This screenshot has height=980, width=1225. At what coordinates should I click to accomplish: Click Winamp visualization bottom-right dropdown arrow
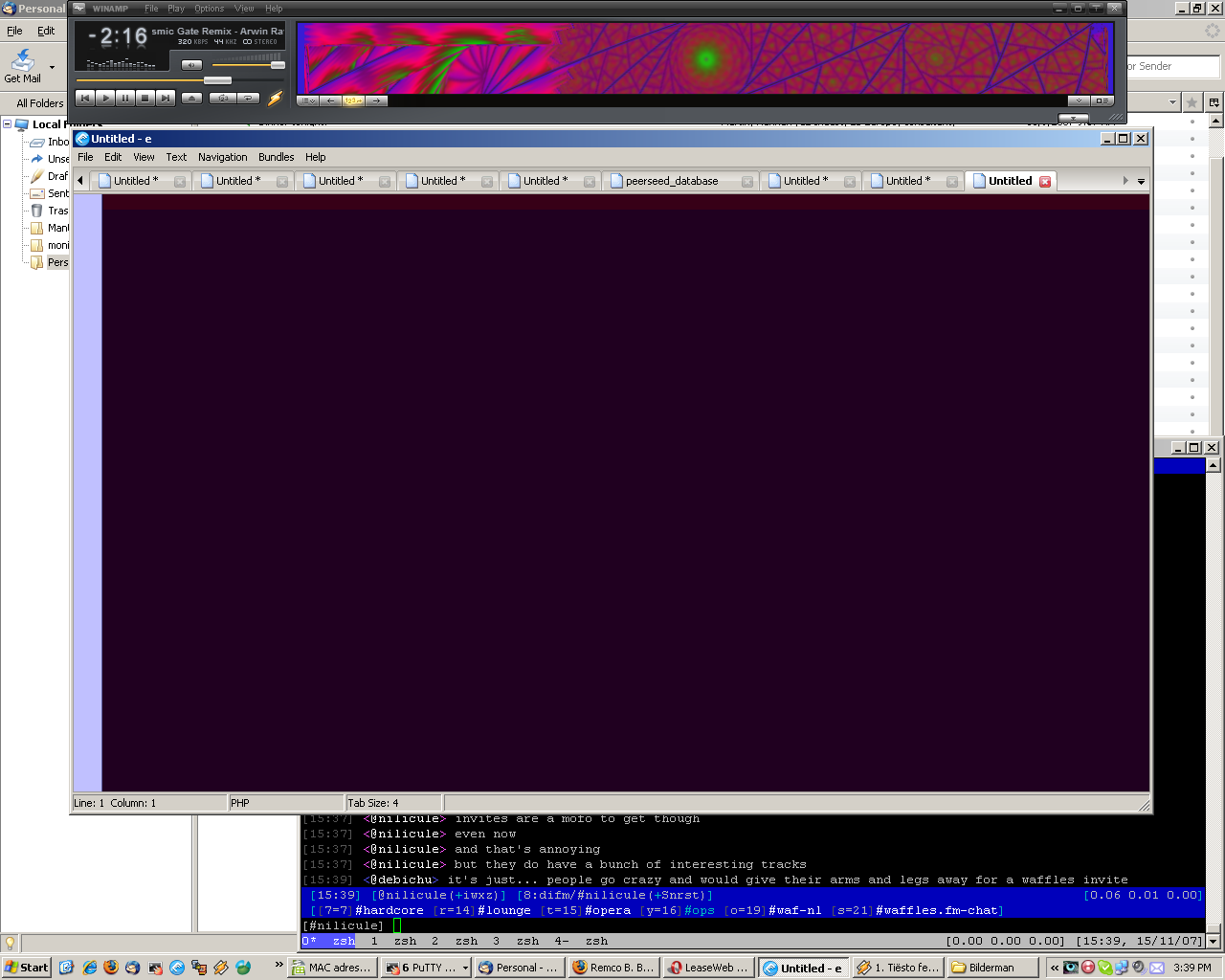pyautogui.click(x=1079, y=100)
